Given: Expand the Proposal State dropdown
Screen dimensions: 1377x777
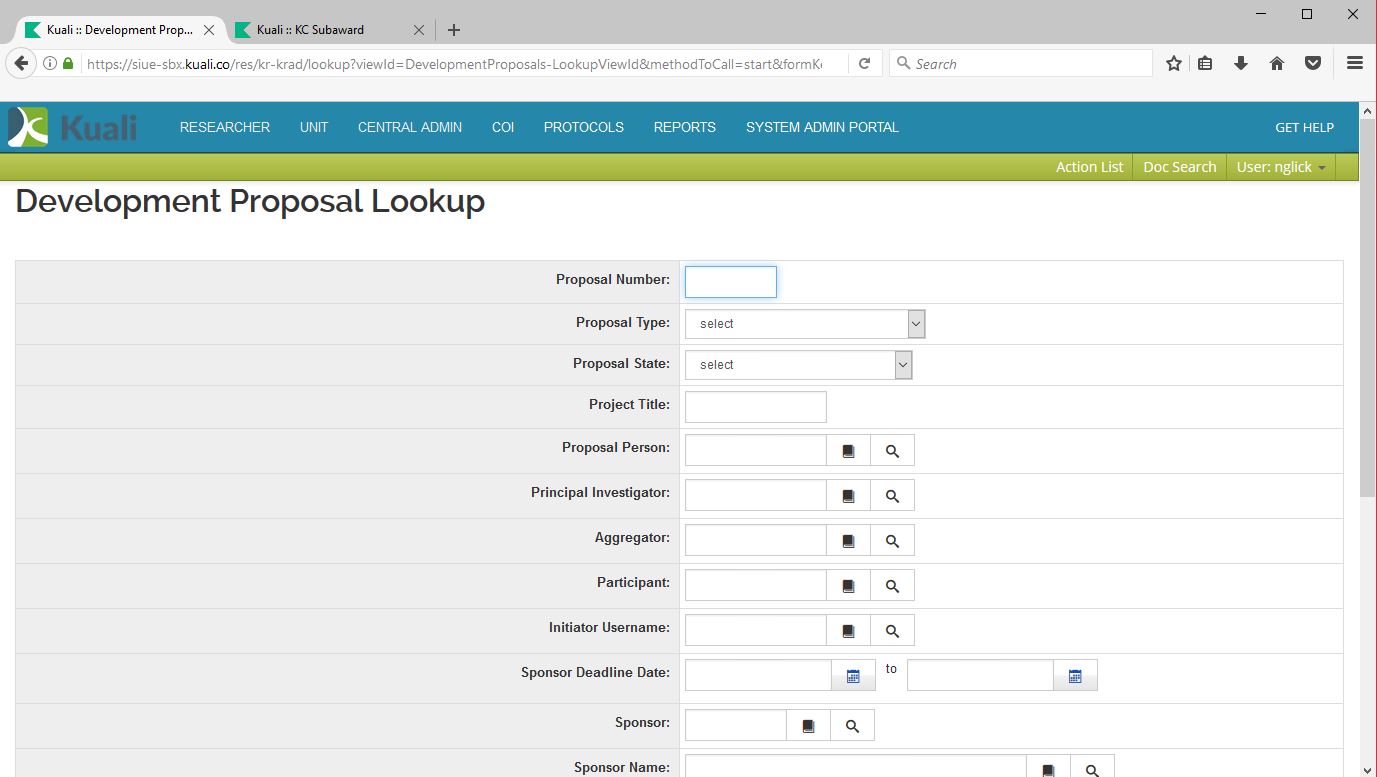Looking at the screenshot, I should pyautogui.click(x=798, y=365).
